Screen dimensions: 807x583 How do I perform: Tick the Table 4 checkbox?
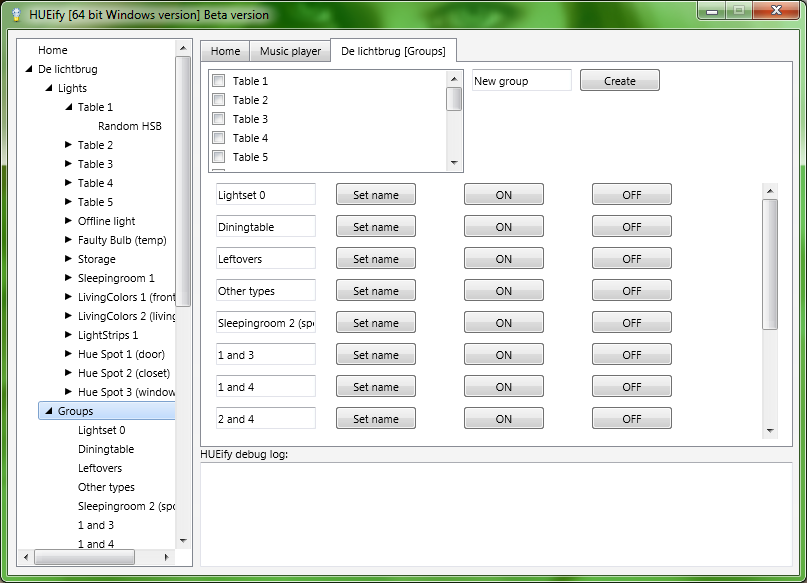point(219,138)
